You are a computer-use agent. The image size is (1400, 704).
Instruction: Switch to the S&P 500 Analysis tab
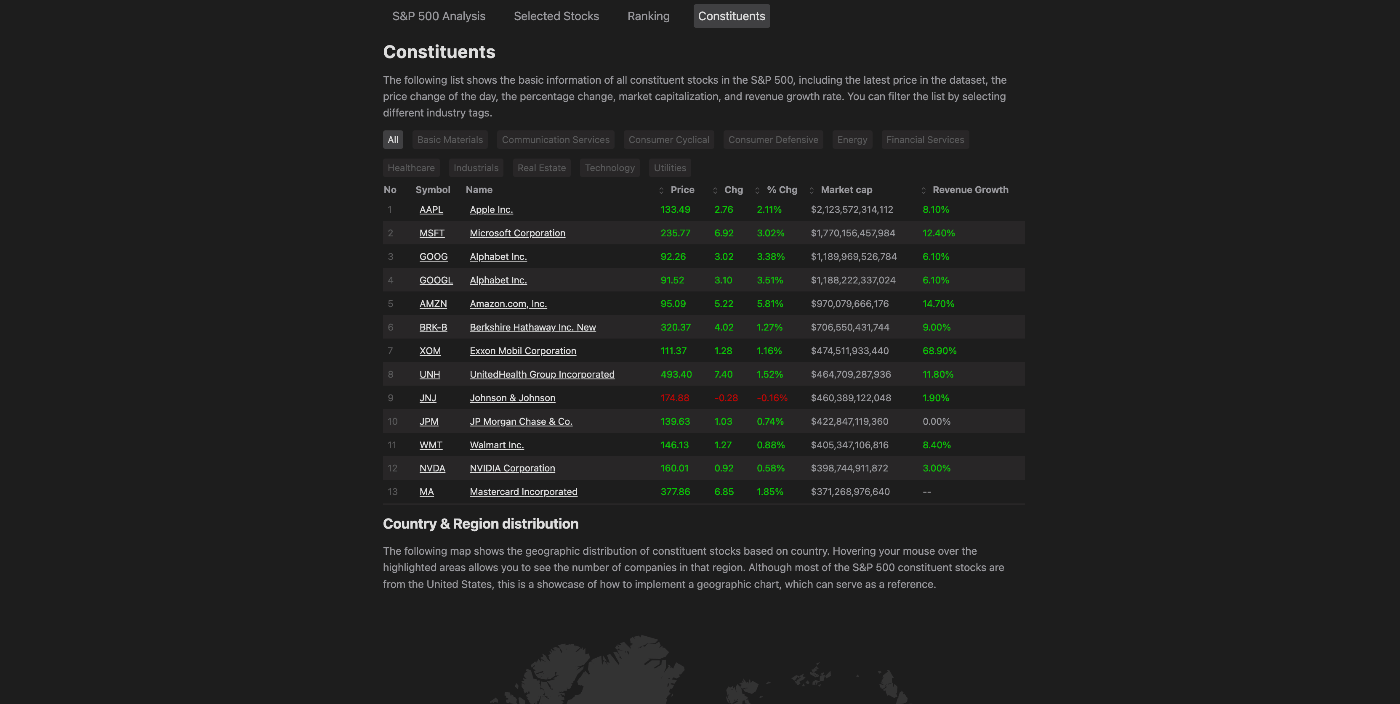(439, 16)
